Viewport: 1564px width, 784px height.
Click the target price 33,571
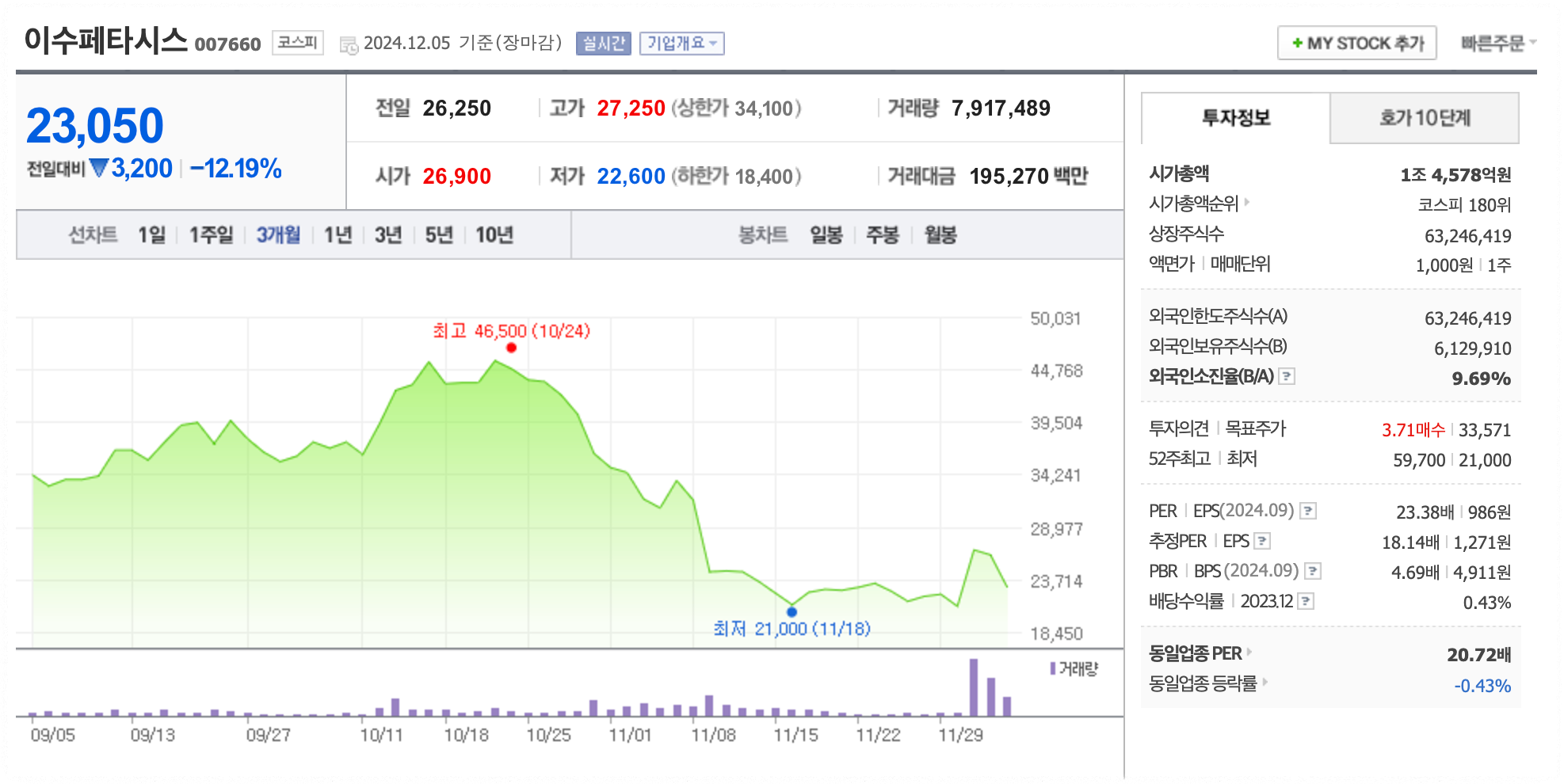pos(1486,430)
